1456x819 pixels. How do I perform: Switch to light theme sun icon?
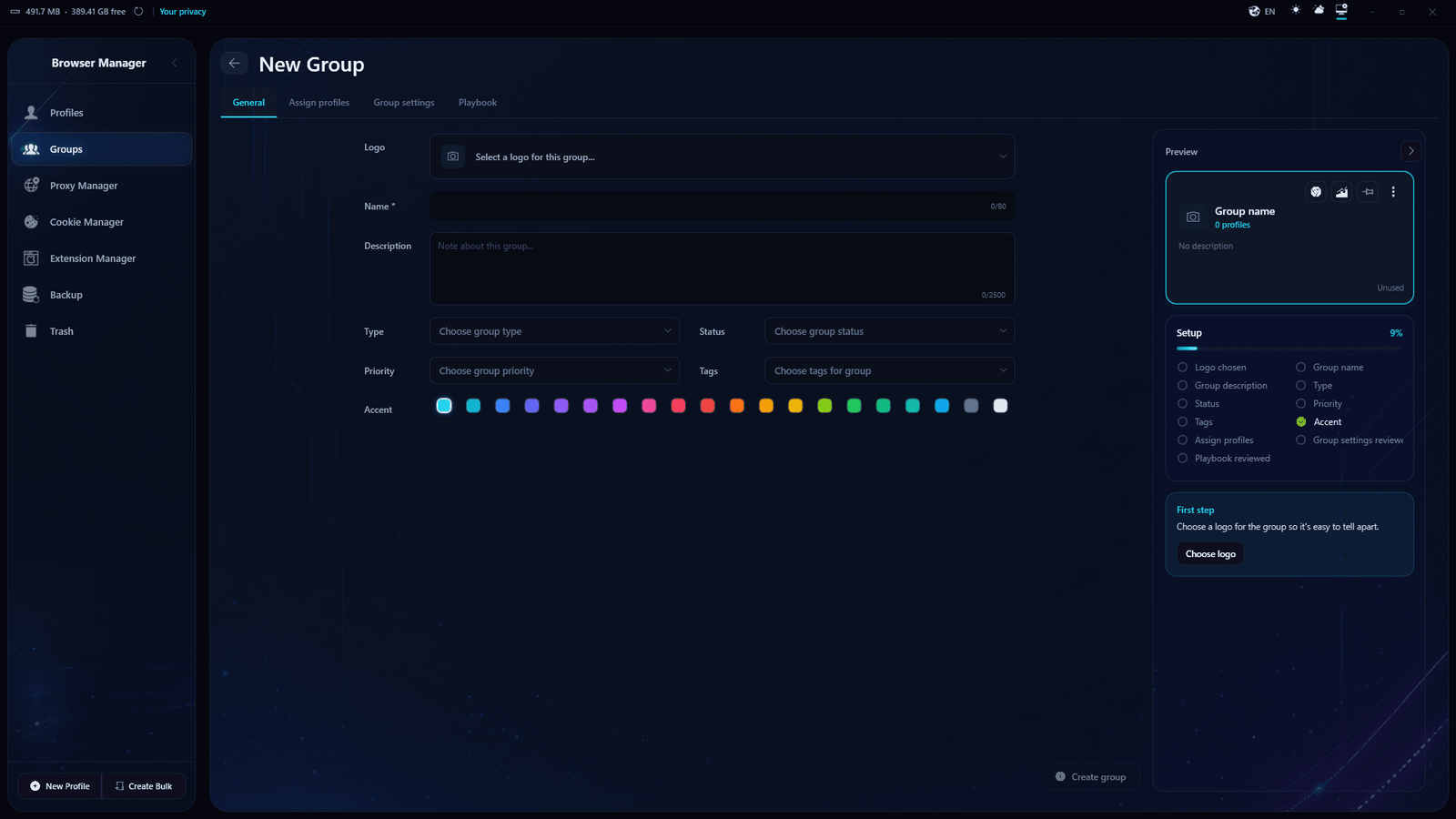(1296, 10)
